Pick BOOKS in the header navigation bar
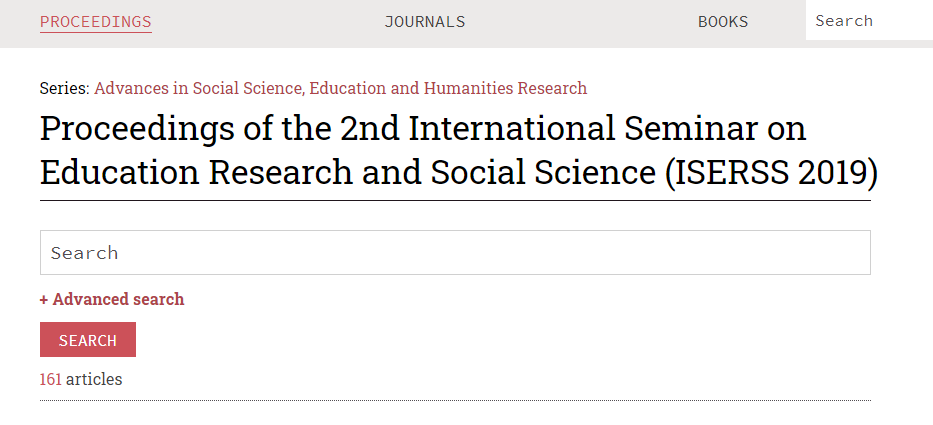Screen dimensions: 933x425 [x=723, y=21]
